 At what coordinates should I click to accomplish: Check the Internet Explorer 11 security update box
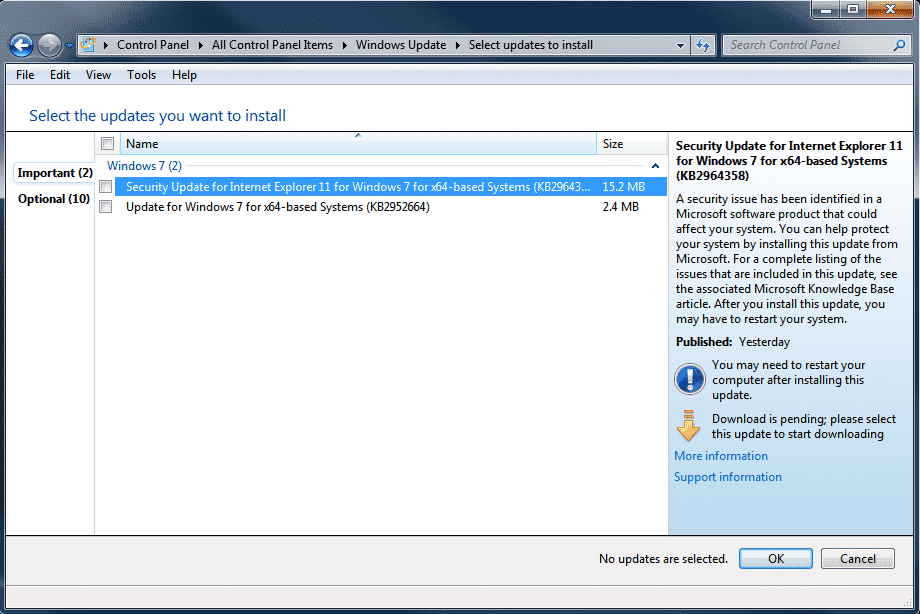106,187
